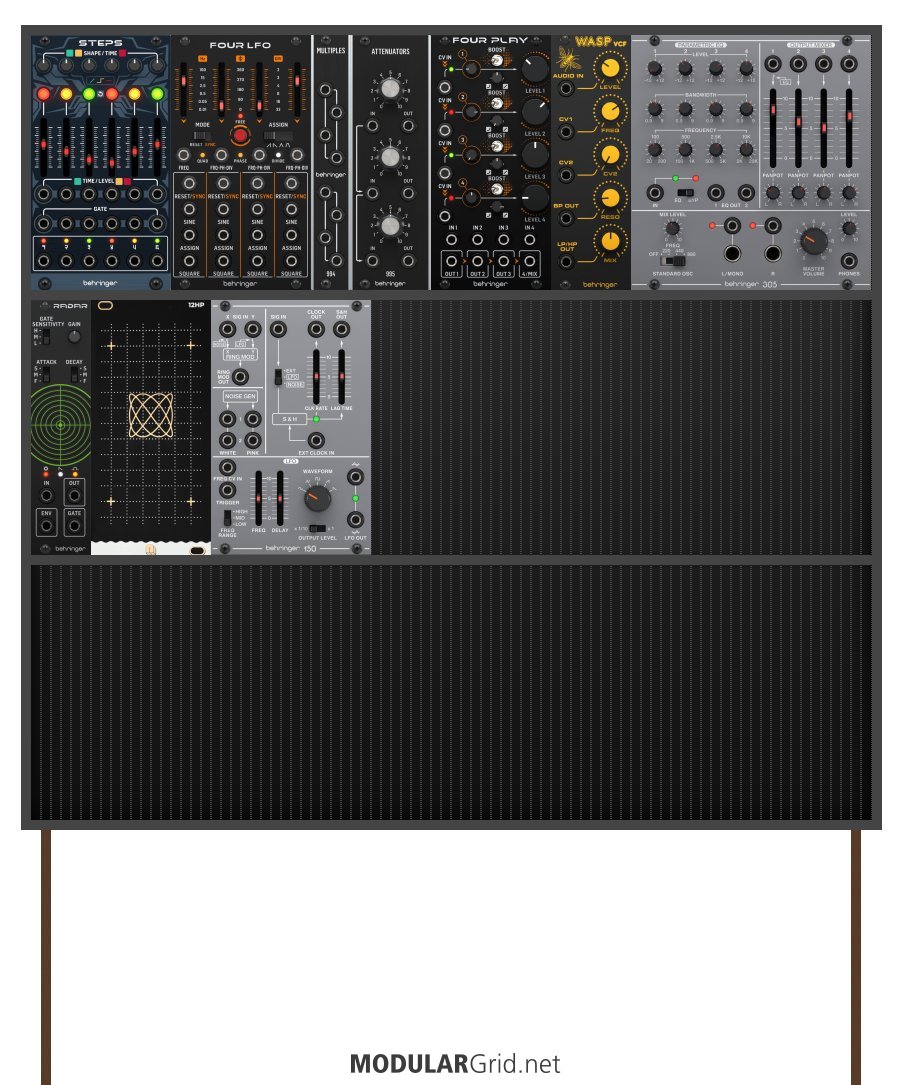Image resolution: width=912 pixels, height=1085 pixels.
Task: Toggle the Four LFO Assign switch
Action: (x=277, y=136)
